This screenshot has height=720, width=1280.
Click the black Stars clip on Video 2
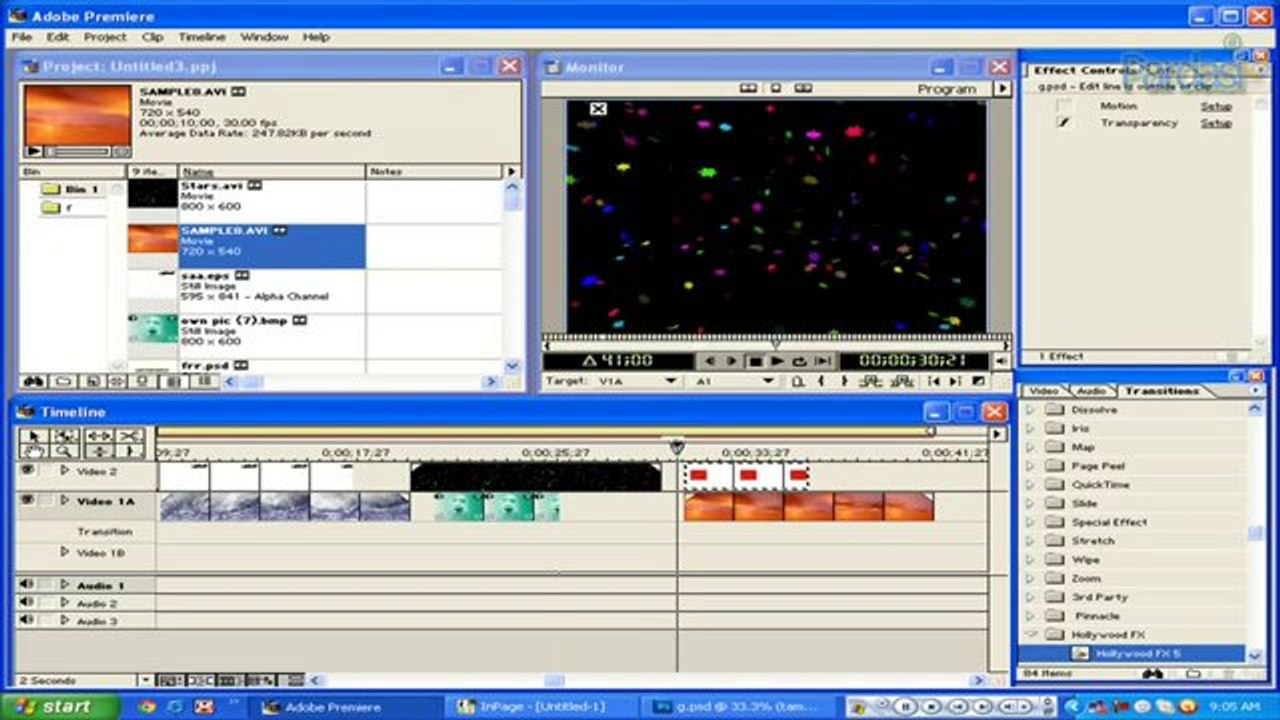click(536, 476)
